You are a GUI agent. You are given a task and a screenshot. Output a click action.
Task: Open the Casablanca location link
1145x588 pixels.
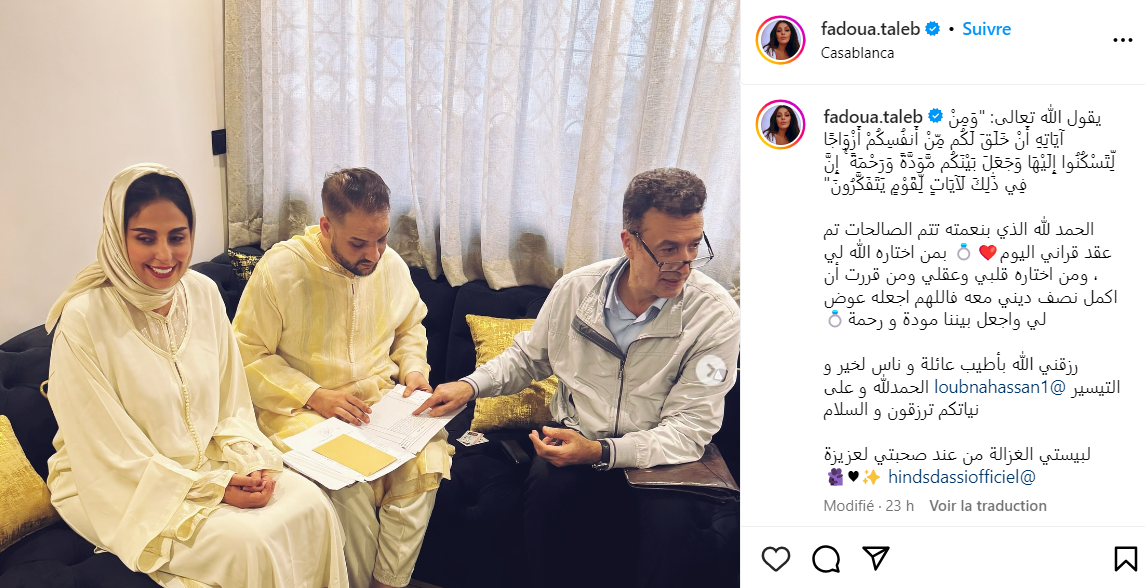pyautogui.click(x=857, y=53)
